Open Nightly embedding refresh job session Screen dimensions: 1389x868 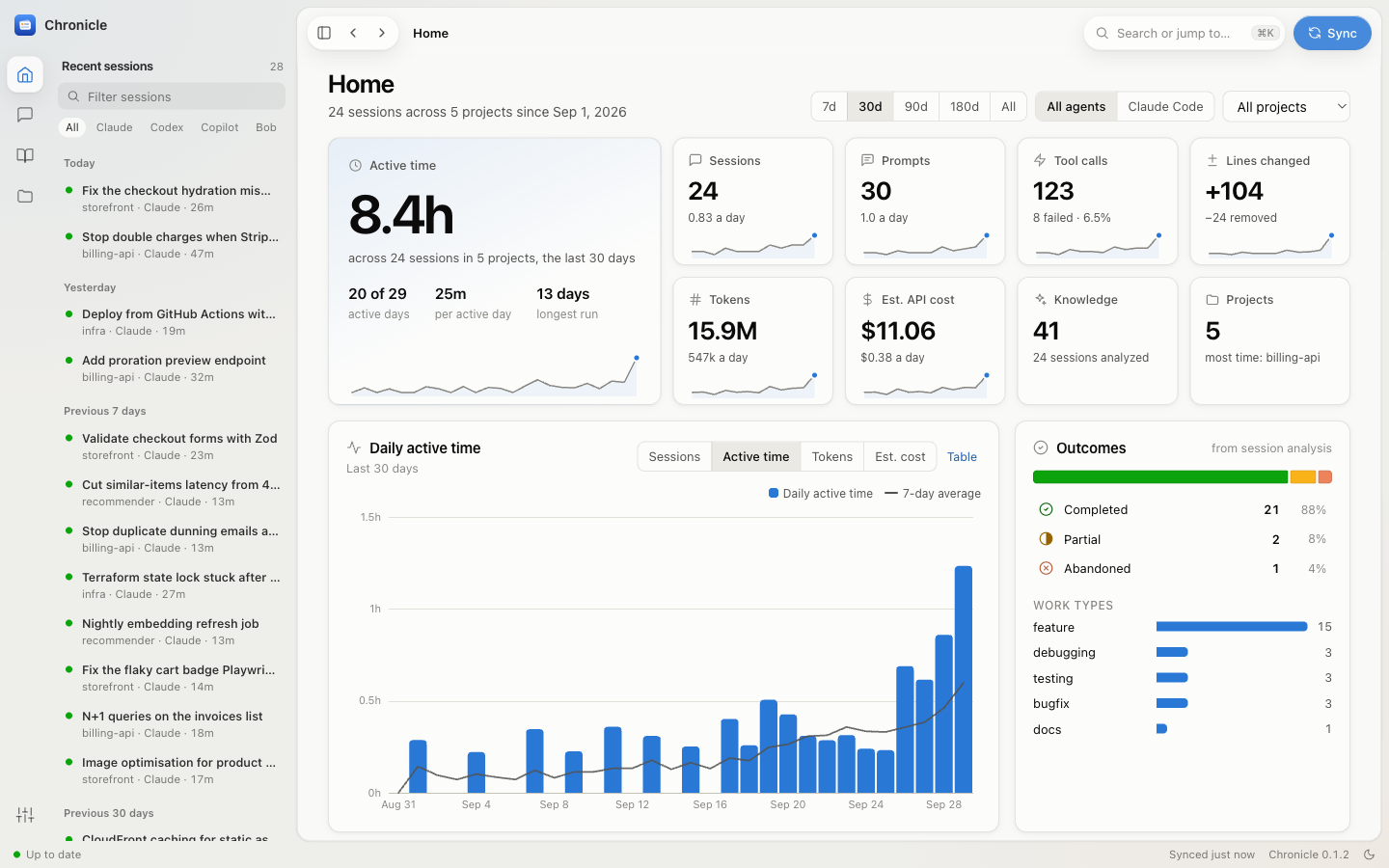coord(172,632)
